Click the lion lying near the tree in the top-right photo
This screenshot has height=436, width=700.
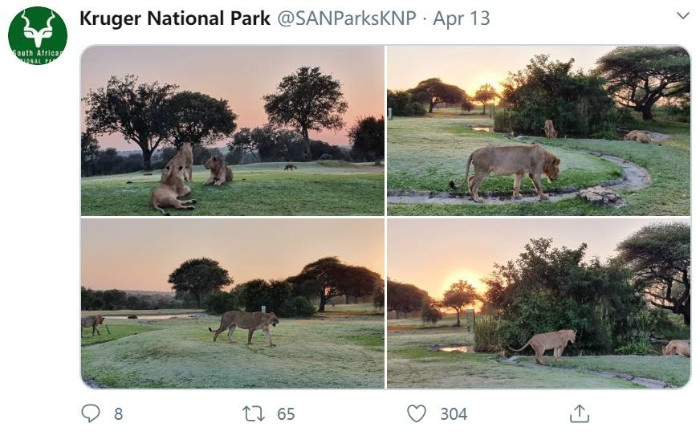[x=638, y=136]
